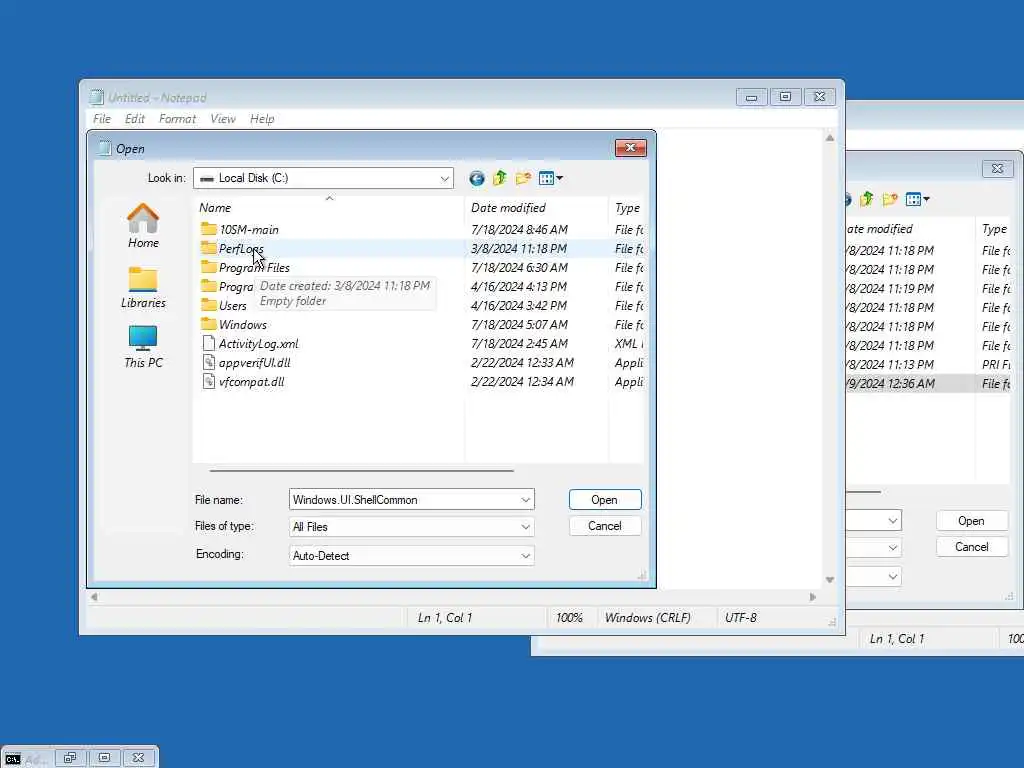Viewport: 1024px width, 768px height.
Task: Maximize the minimized window at the bottom left
Action: [x=104, y=758]
